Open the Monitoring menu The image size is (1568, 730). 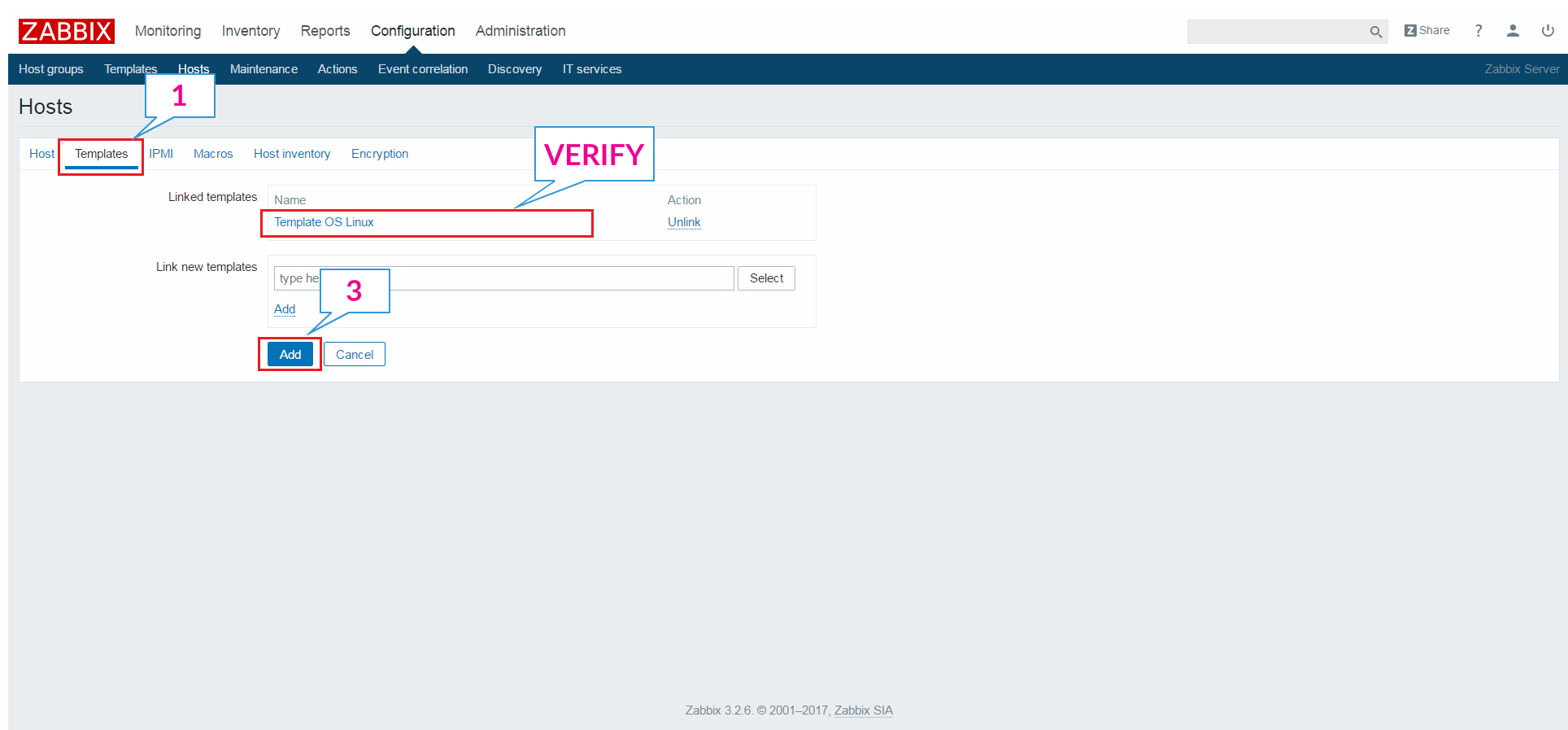(x=168, y=31)
